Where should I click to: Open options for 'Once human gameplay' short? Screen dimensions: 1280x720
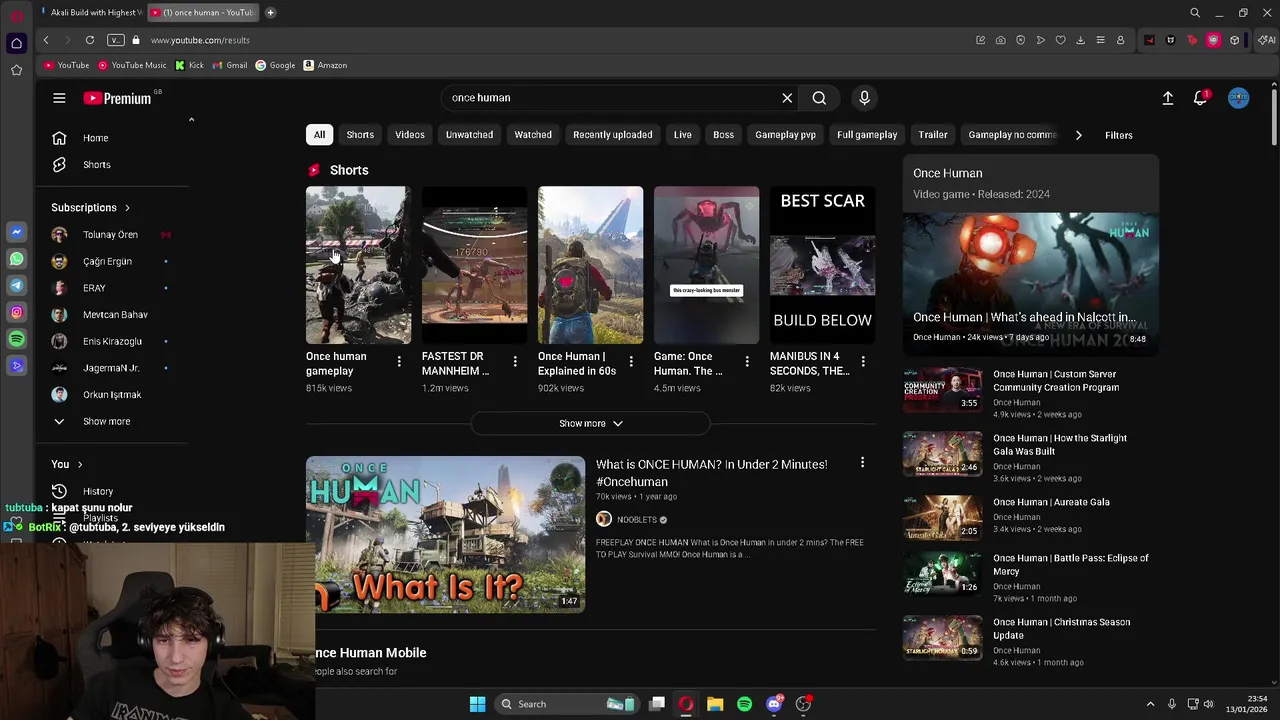tap(399, 361)
